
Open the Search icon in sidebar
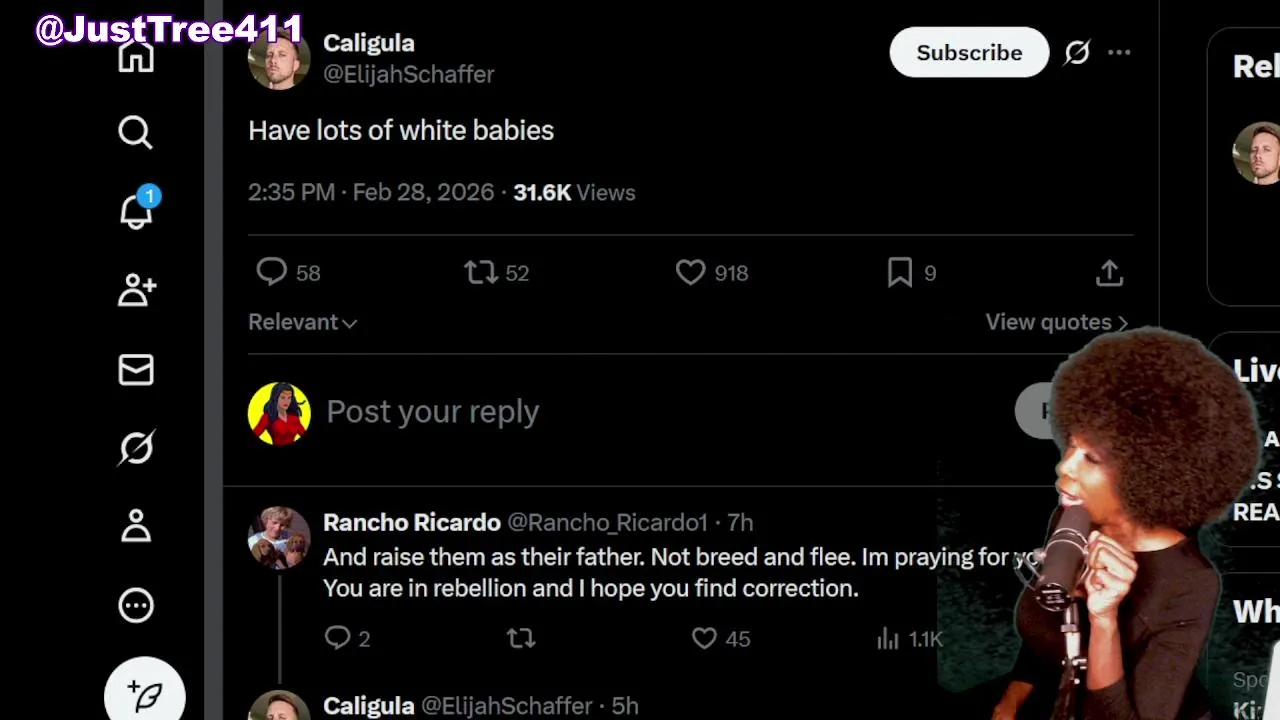[x=135, y=132]
